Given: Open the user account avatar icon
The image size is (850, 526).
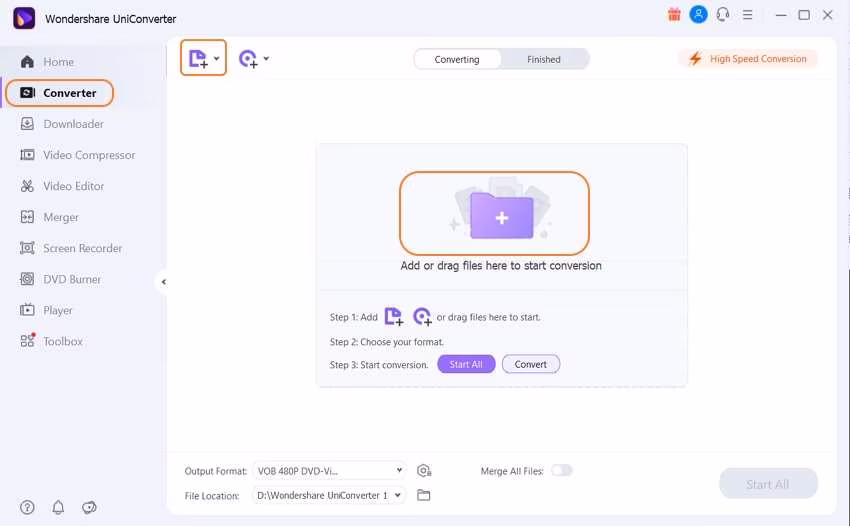Looking at the screenshot, I should tap(698, 15).
